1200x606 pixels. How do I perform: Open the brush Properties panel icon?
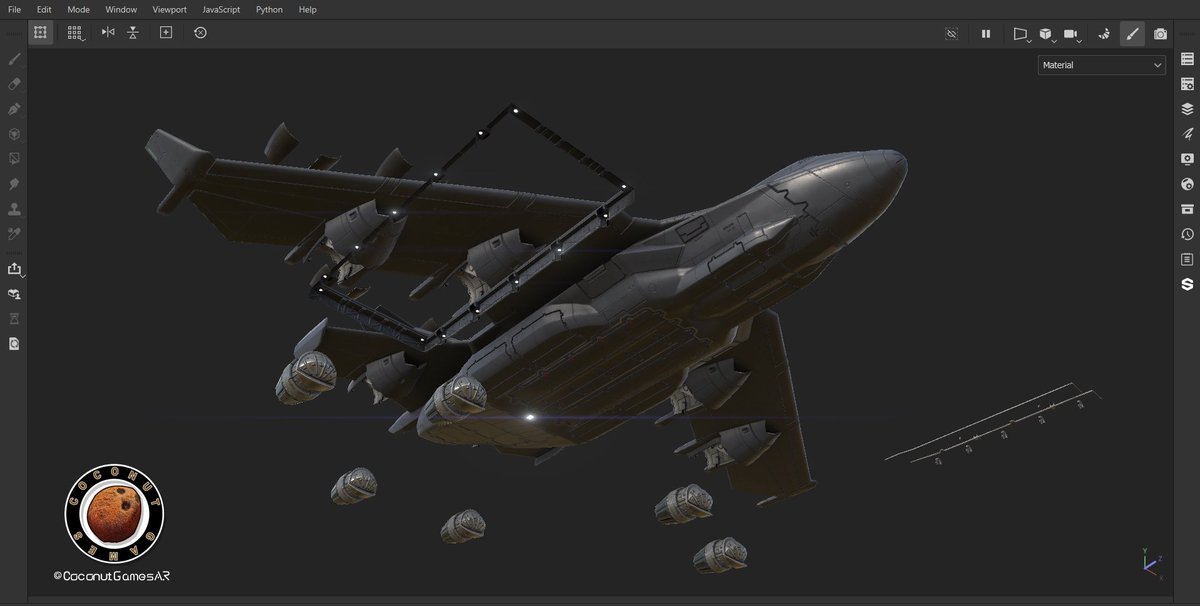pos(1187,134)
